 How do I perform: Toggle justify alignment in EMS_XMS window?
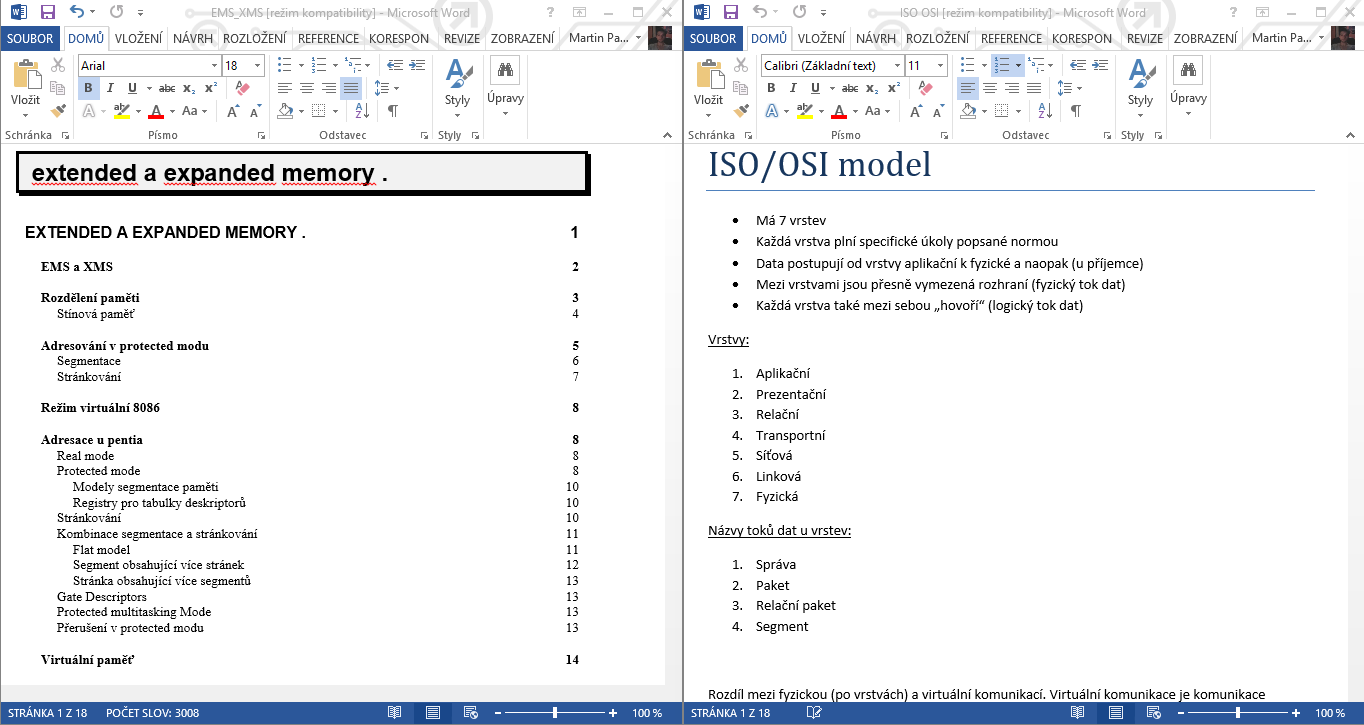click(x=351, y=88)
